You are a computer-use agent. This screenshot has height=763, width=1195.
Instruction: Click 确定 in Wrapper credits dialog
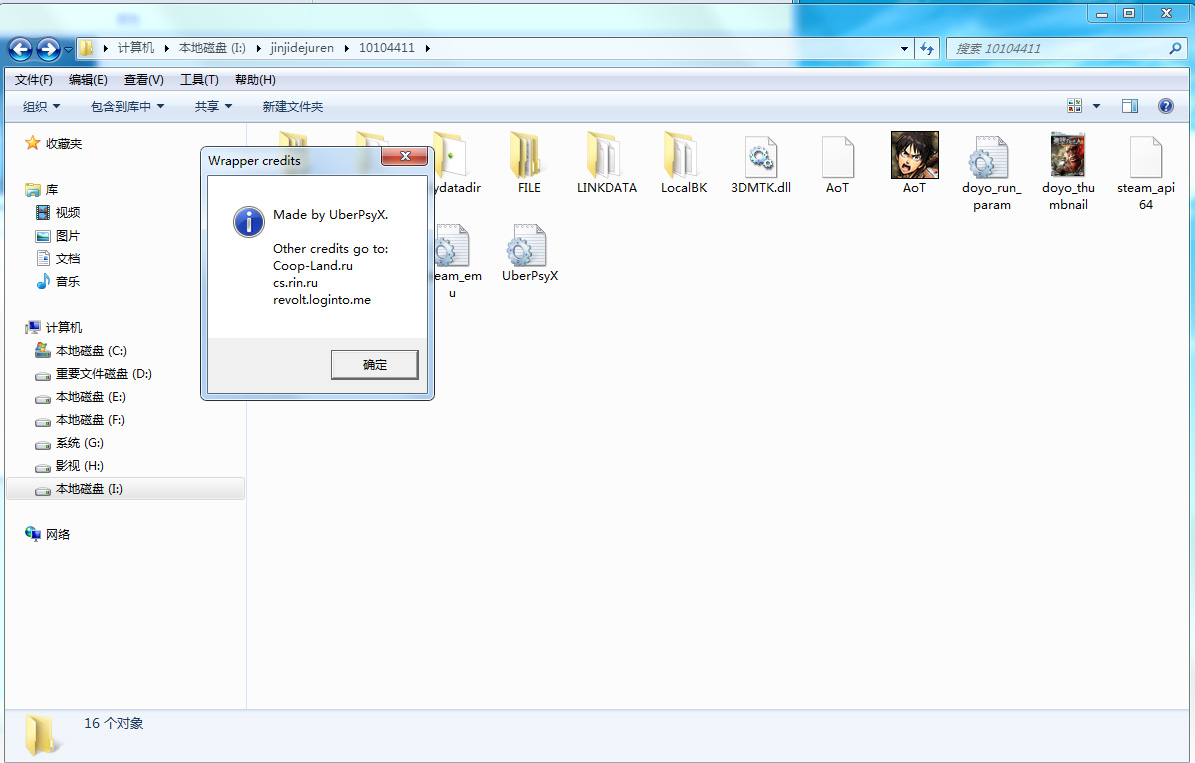374,364
